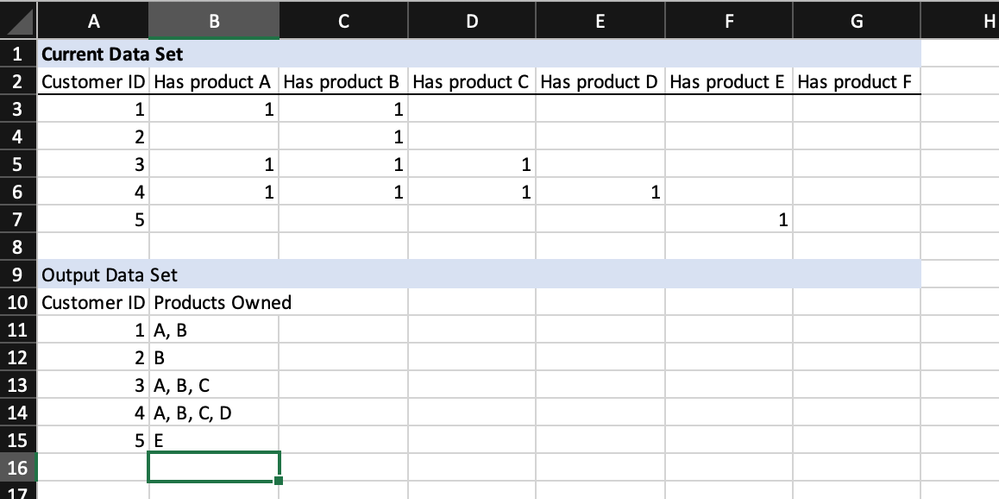Click the fill handle of the selected cell
This screenshot has width=999, height=499.
point(278,480)
